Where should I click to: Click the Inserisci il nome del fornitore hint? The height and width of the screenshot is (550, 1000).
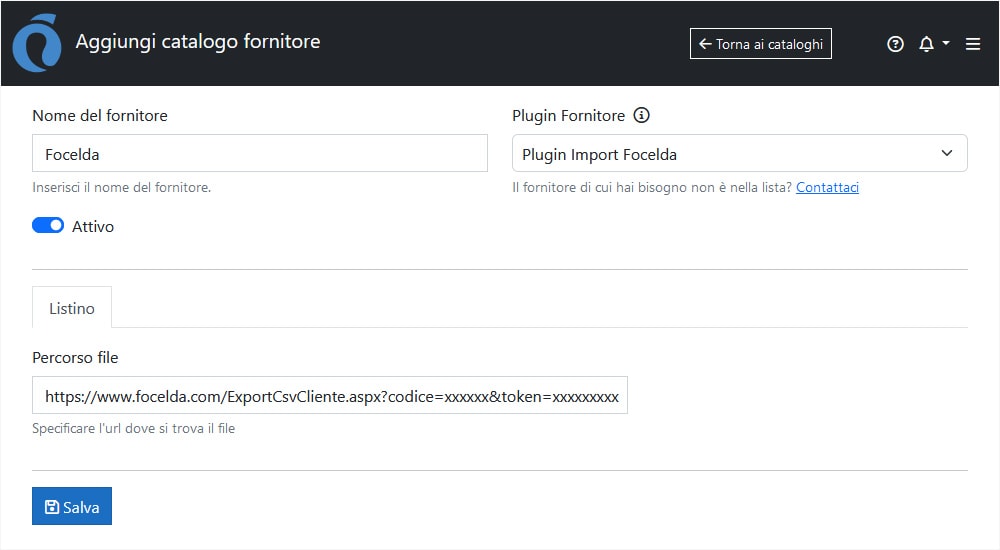point(121,188)
